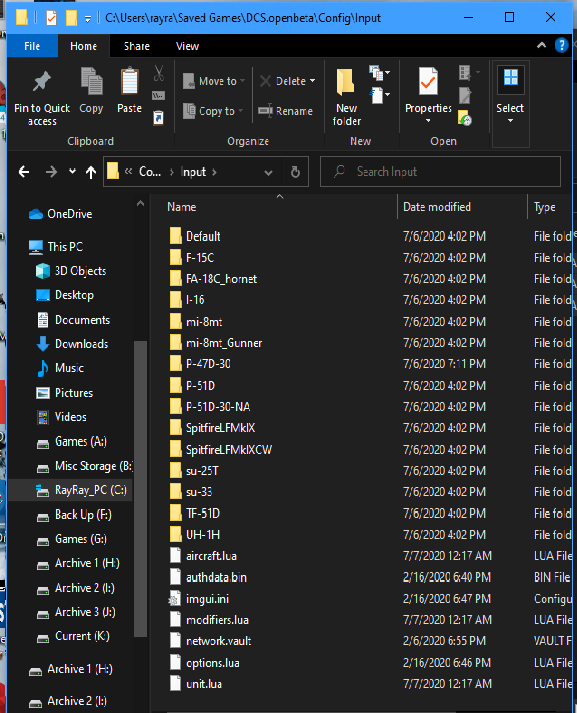Click quick access Properties icon in title bar

[51, 18]
